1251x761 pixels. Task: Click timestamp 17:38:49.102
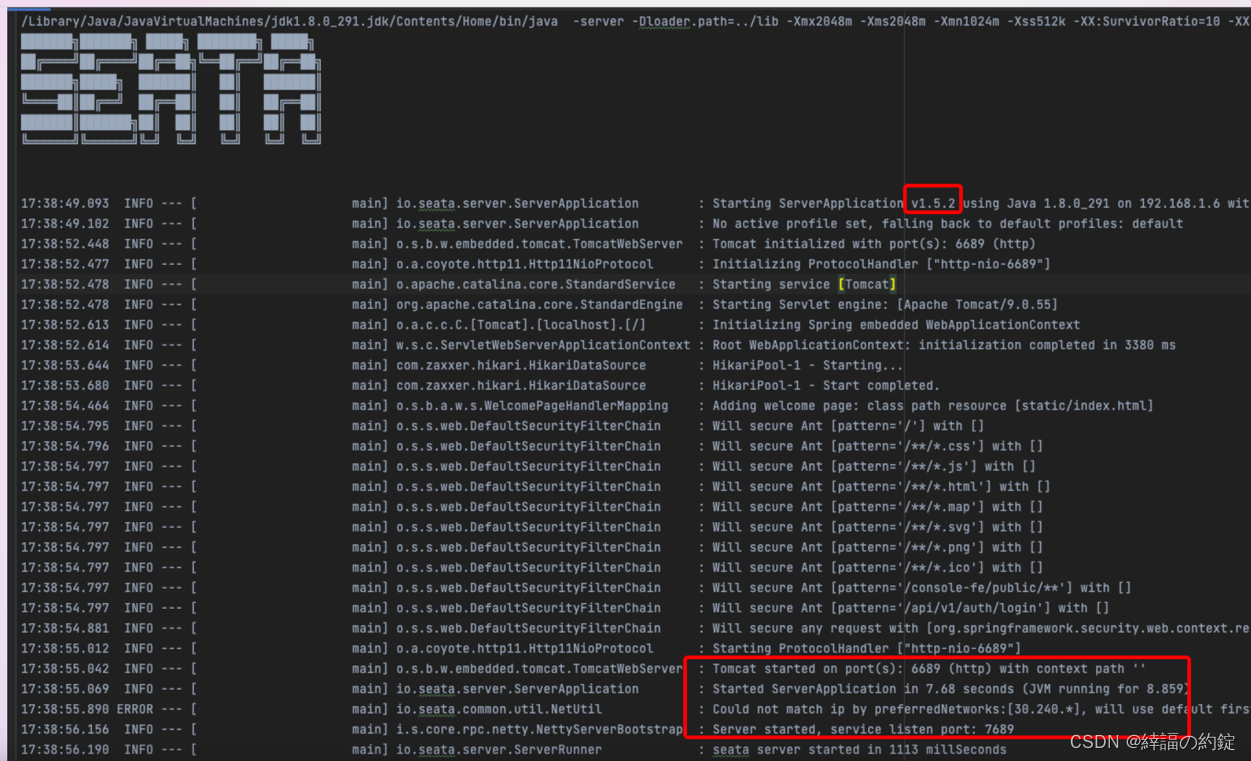coord(65,224)
